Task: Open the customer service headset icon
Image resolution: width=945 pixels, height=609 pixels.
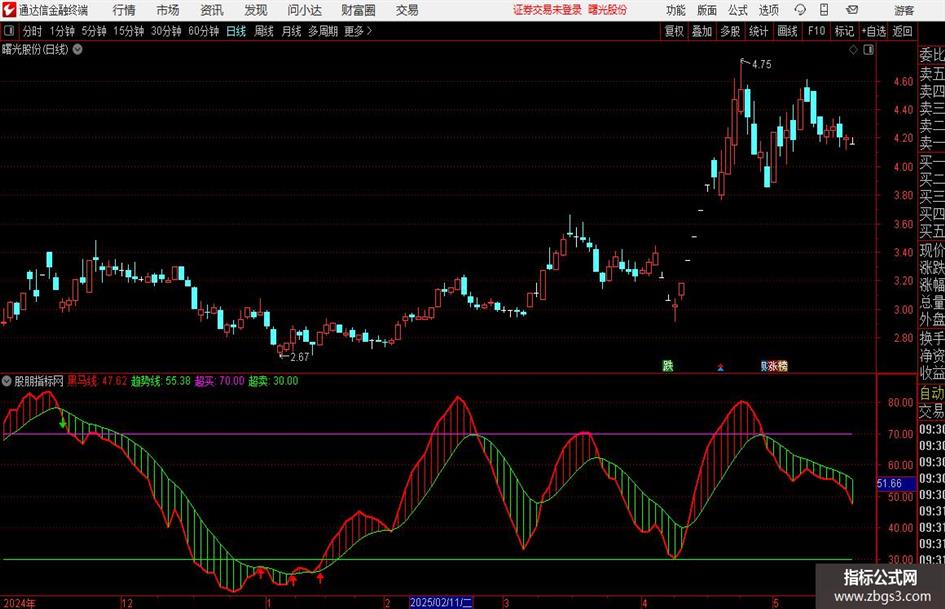Action: coord(800,10)
